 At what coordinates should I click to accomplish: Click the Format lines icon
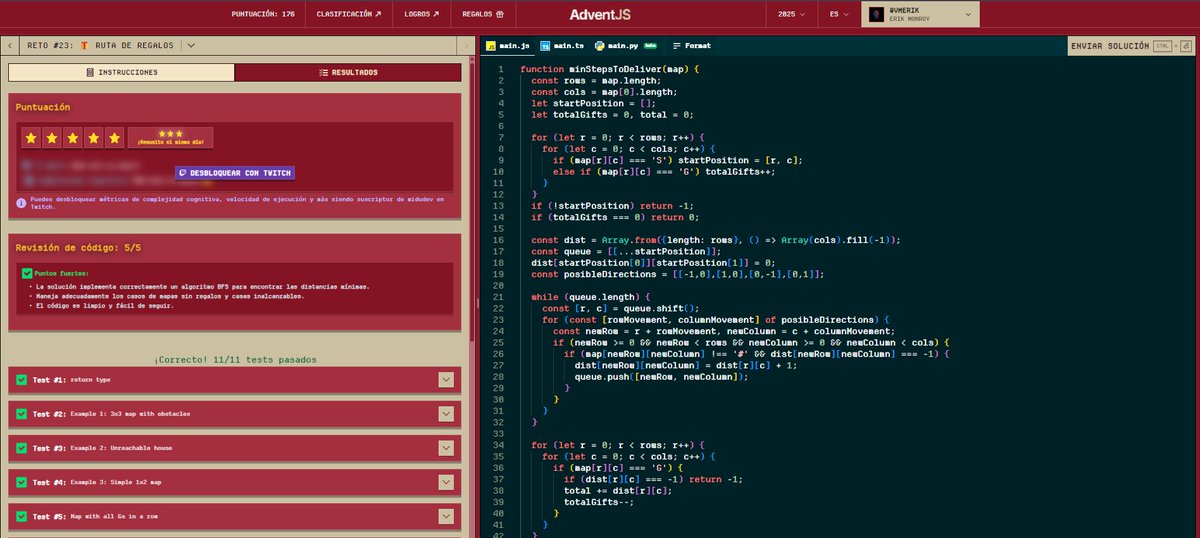click(677, 46)
